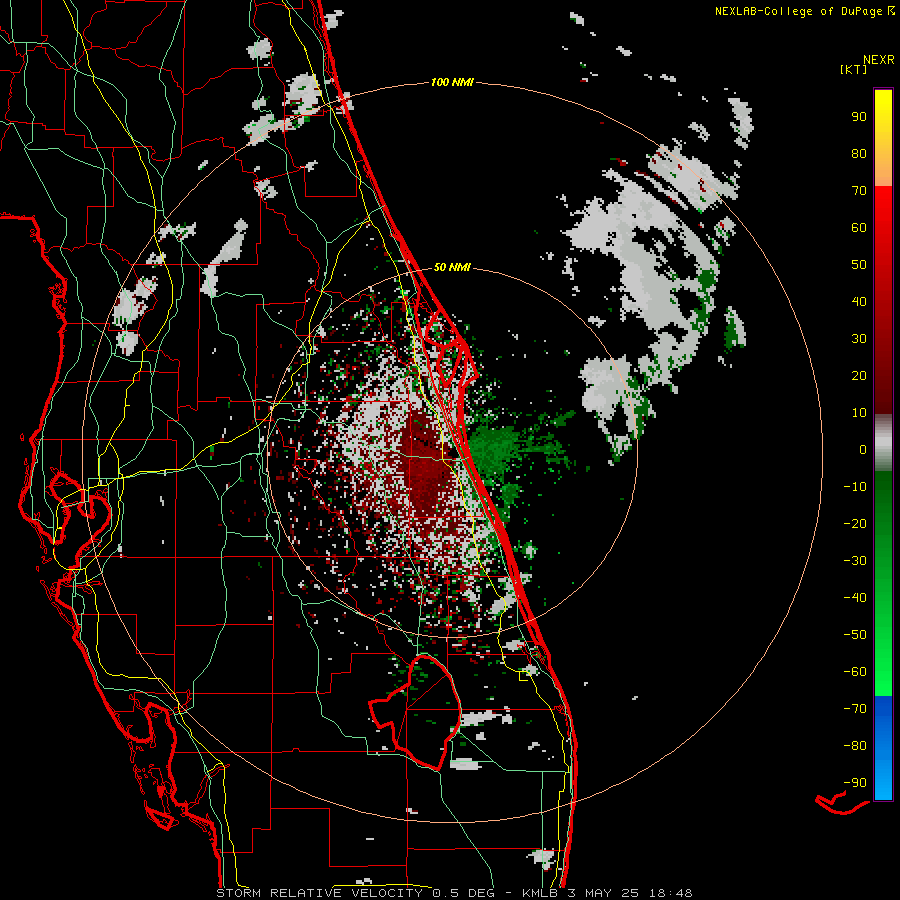The height and width of the screenshot is (900, 900).
Task: Click the 40 knot scale label
Action: 859,301
